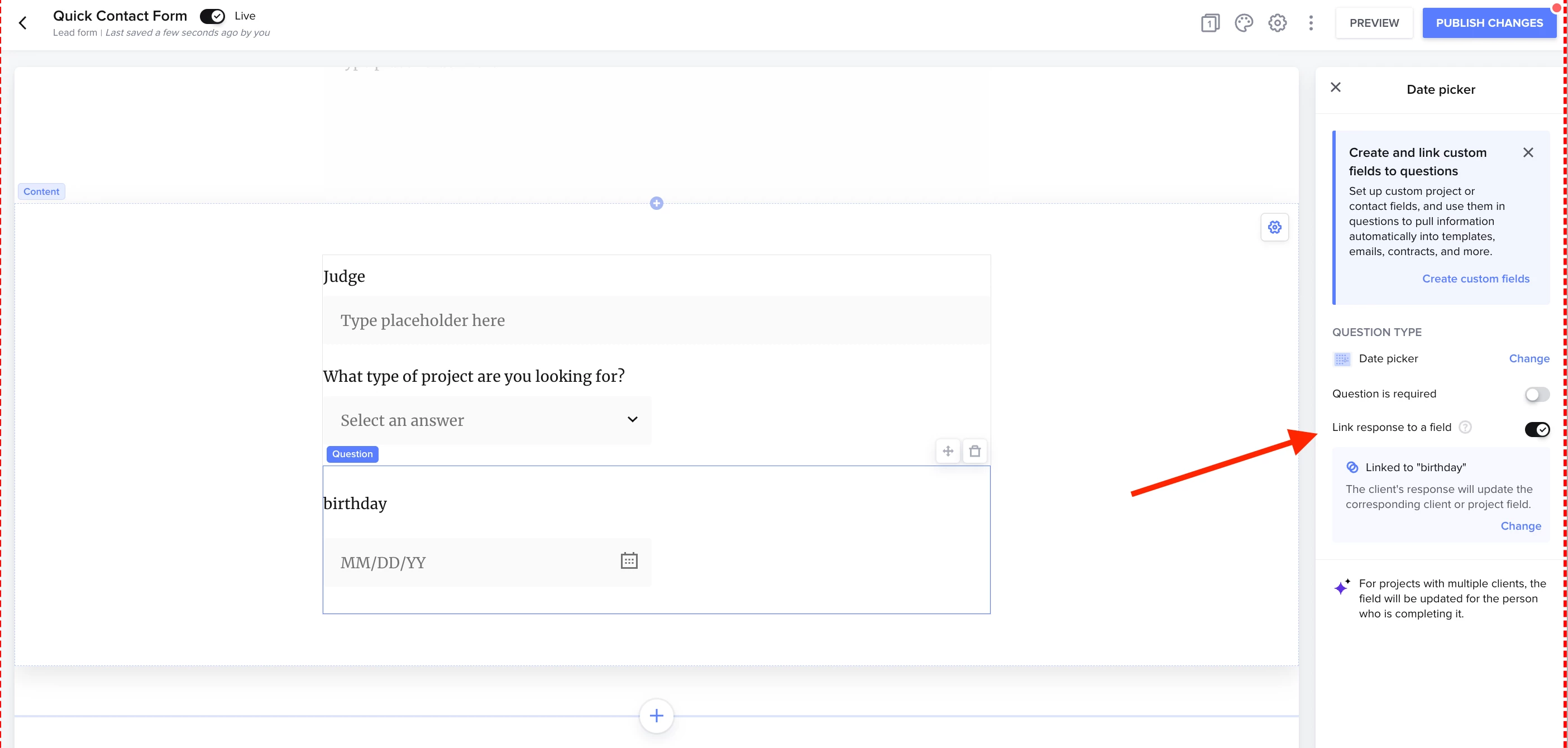Image resolution: width=1568 pixels, height=748 pixels.
Task: Enable Question is required toggle
Action: point(1536,395)
